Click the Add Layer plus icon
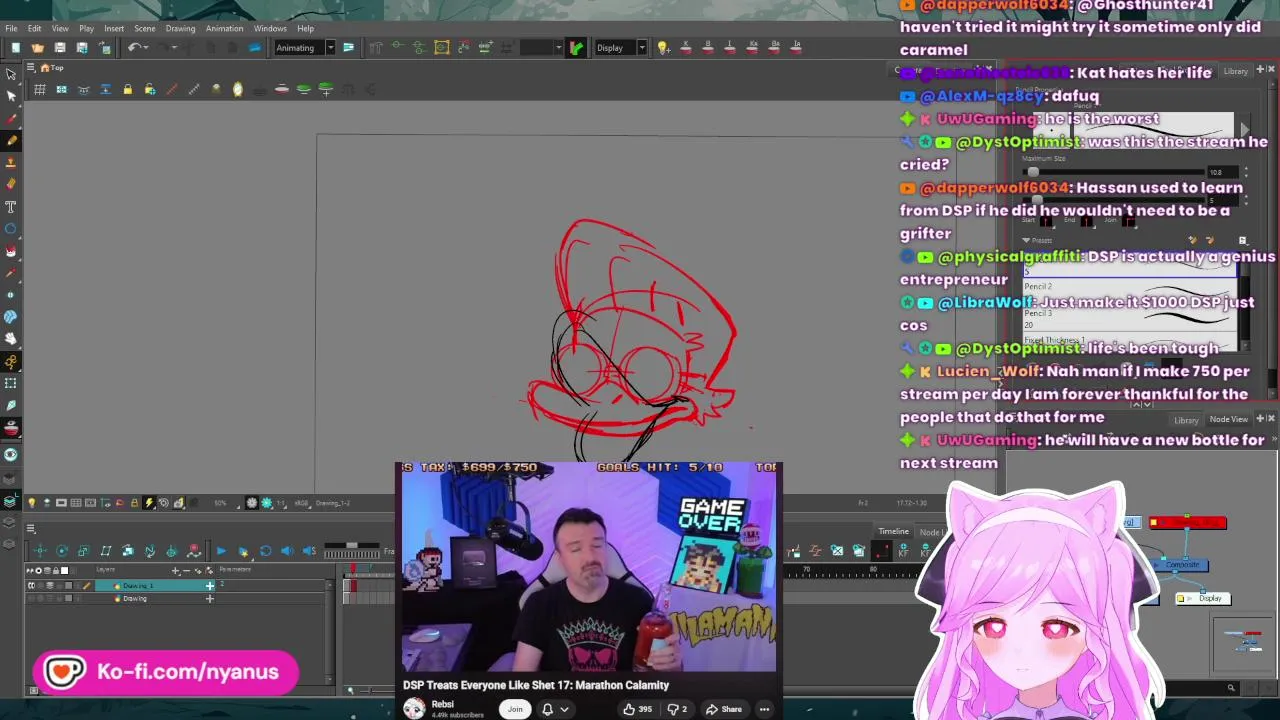 (x=176, y=571)
